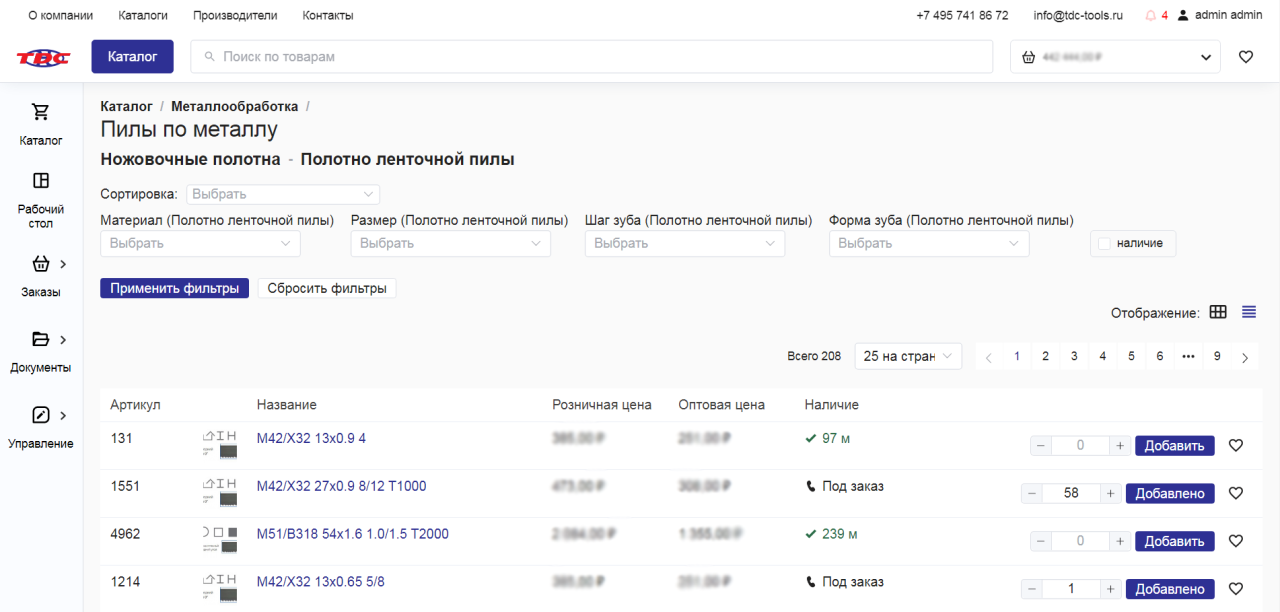This screenshot has height=612, width=1280.
Task: Open favorites heart icon in header
Action: click(x=1246, y=57)
